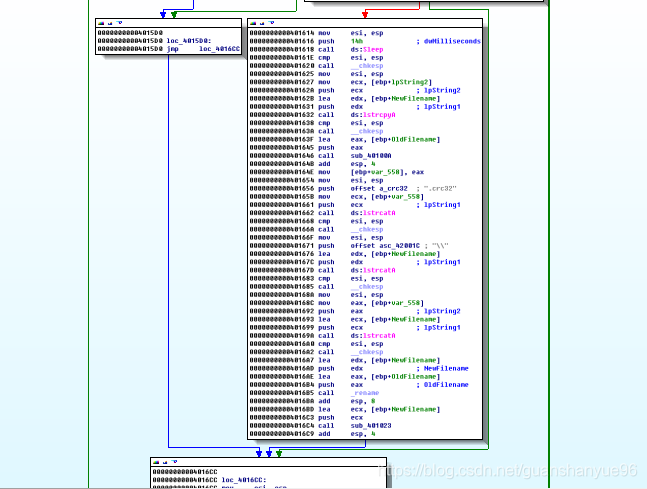The width and height of the screenshot is (647, 489).
Task: Click ds:lstrcatA at address 40169A
Action: pyautogui.click(x=373, y=335)
